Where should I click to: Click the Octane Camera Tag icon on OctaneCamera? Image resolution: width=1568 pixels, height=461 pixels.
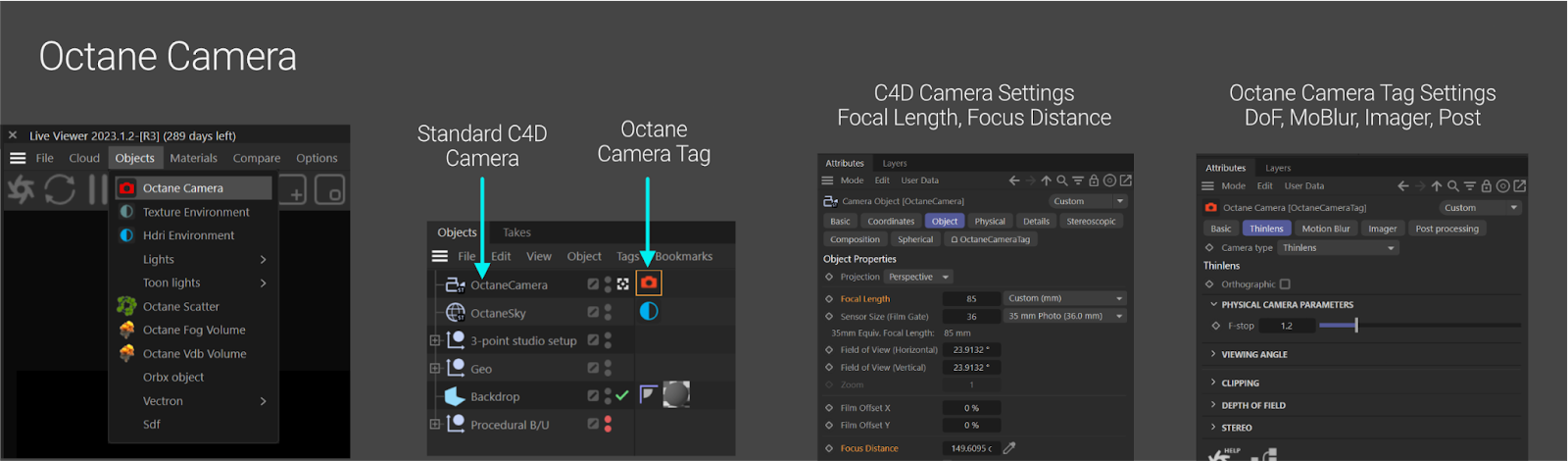pyautogui.click(x=648, y=283)
